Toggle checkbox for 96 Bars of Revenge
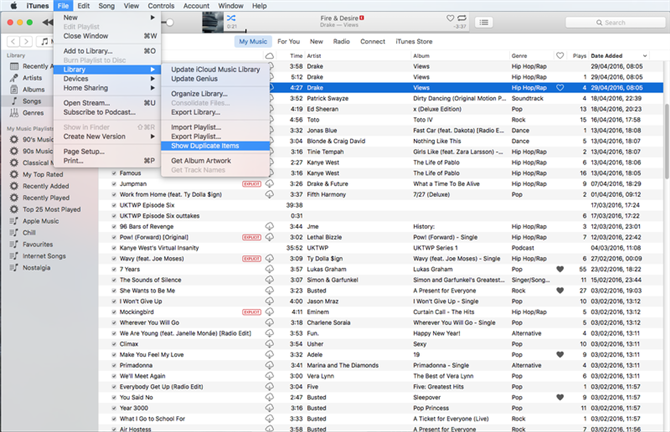The image size is (670, 432). coord(114,226)
